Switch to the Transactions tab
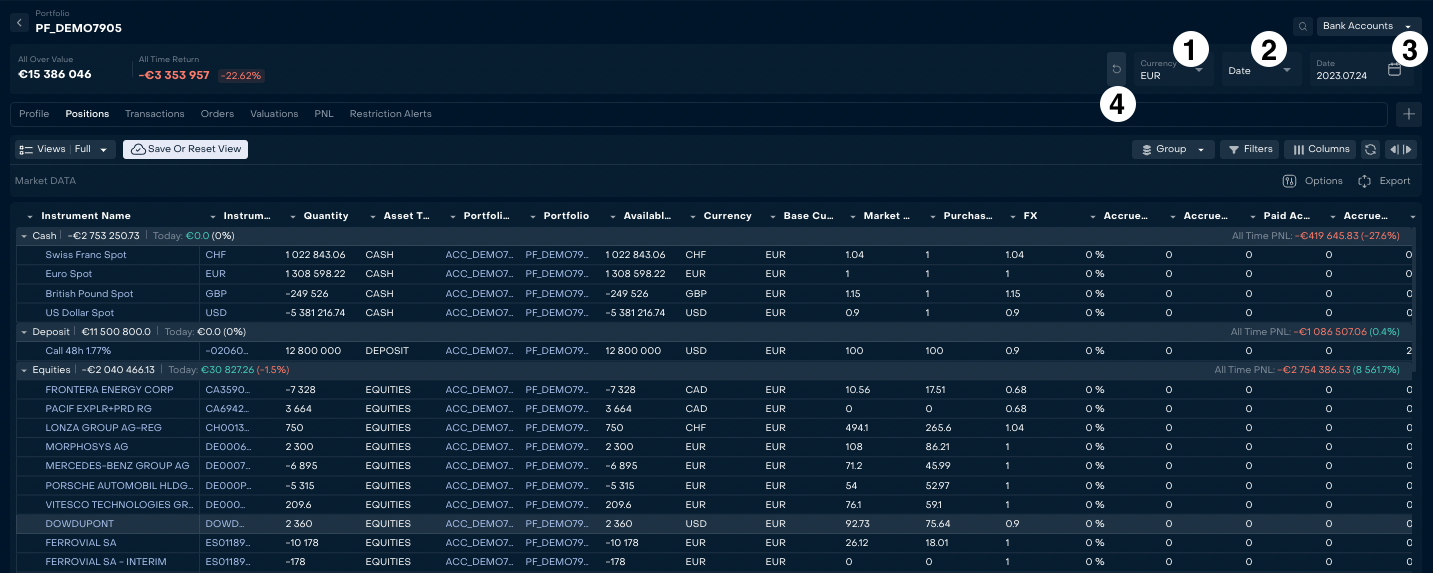 [154, 114]
